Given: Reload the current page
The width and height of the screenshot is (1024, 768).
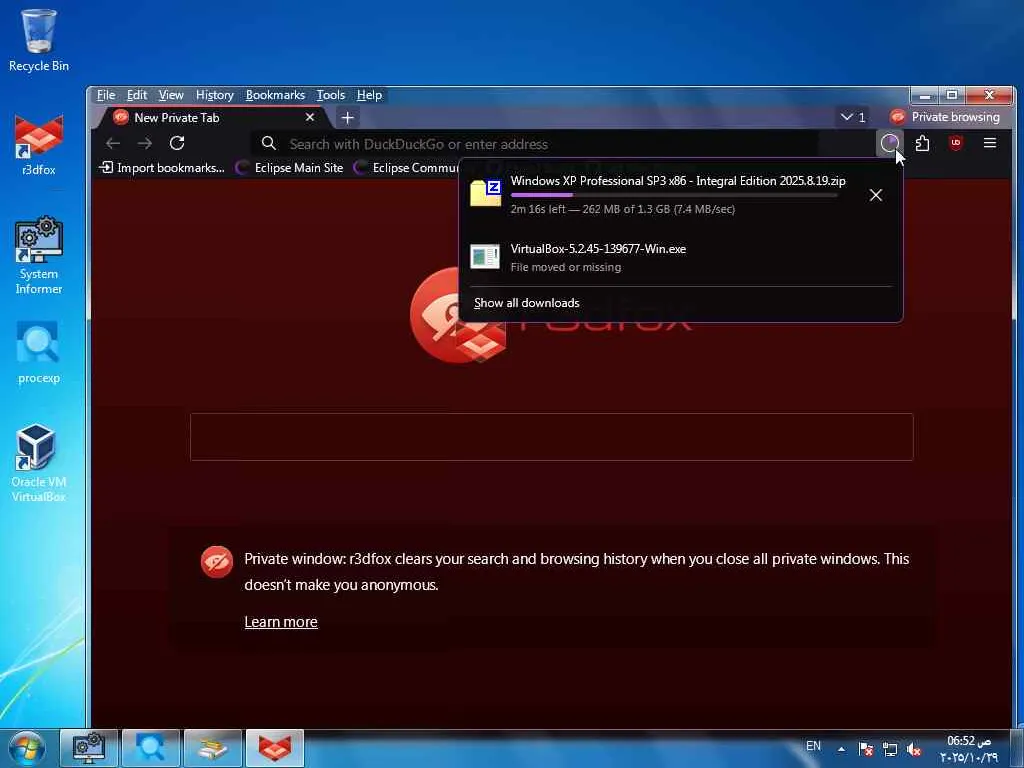Looking at the screenshot, I should [x=177, y=143].
